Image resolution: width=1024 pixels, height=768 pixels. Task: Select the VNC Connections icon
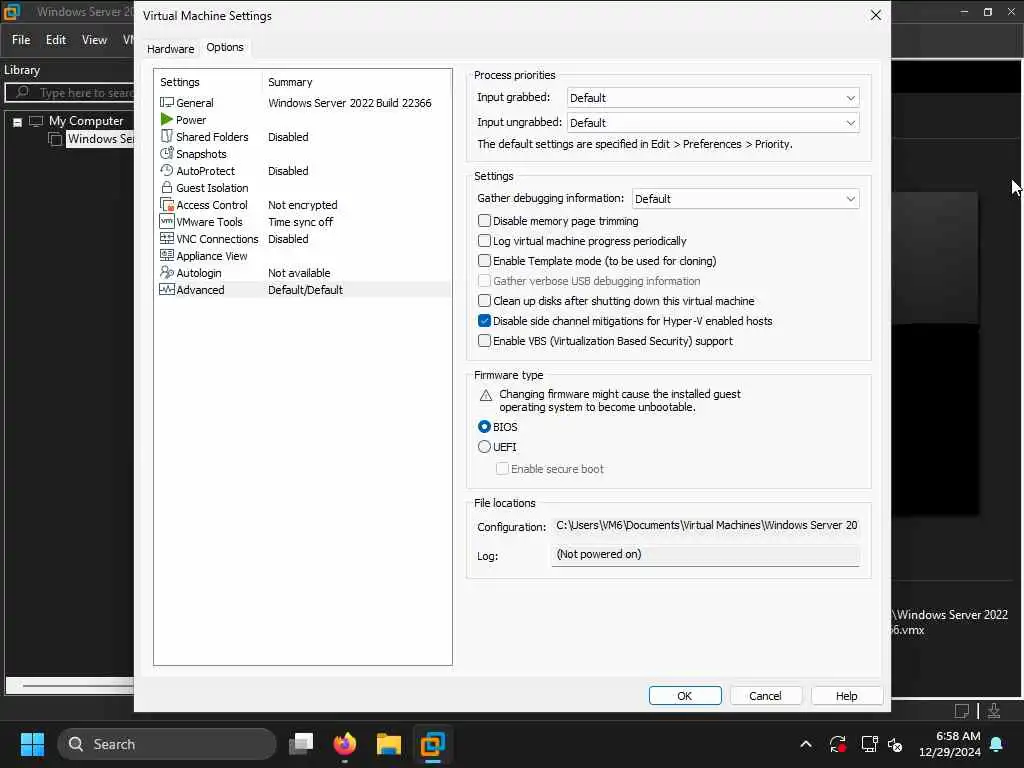point(167,238)
